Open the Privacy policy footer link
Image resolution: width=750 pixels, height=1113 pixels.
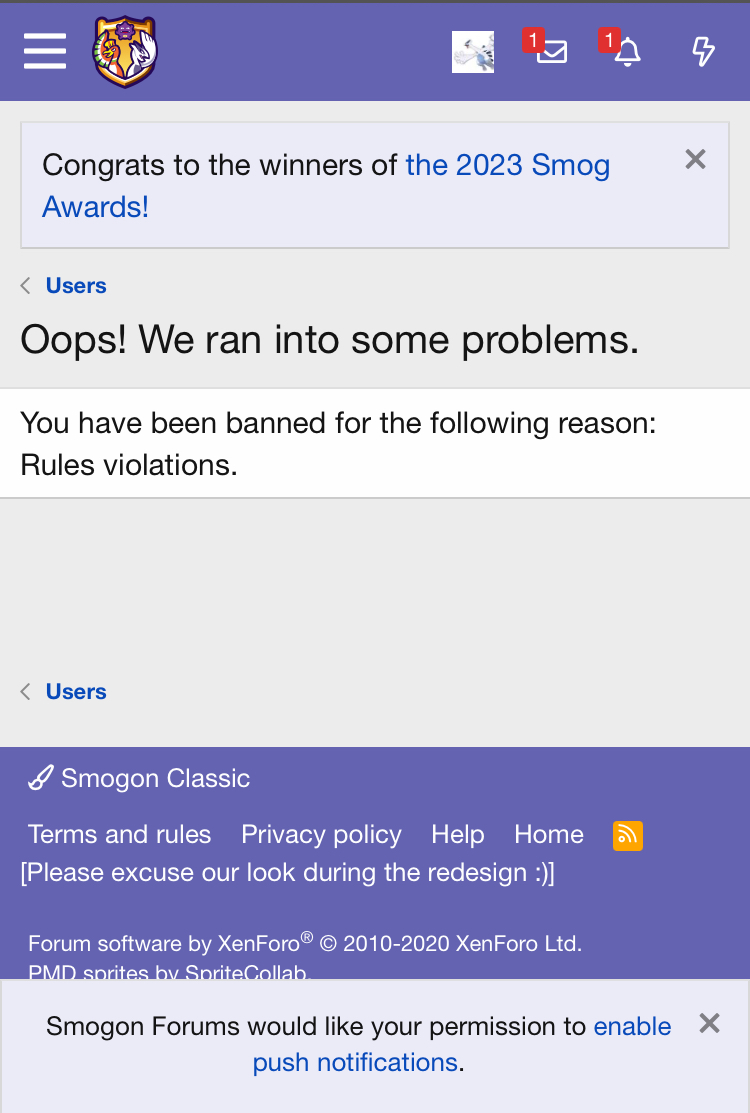coord(321,834)
